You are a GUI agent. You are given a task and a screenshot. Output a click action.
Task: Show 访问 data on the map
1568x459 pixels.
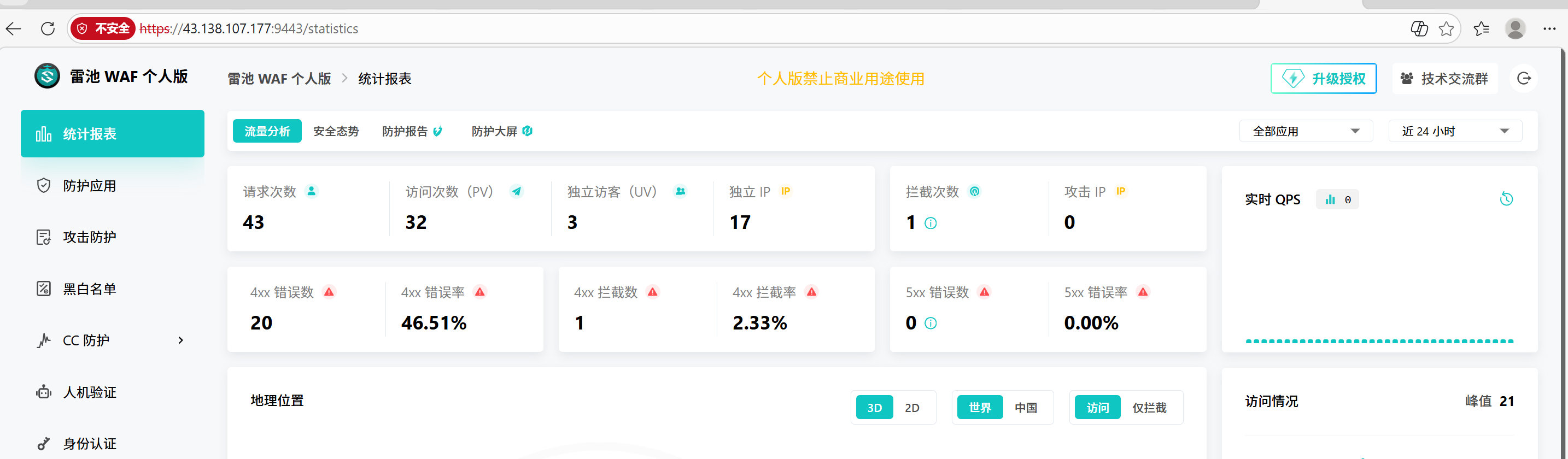coord(1097,407)
